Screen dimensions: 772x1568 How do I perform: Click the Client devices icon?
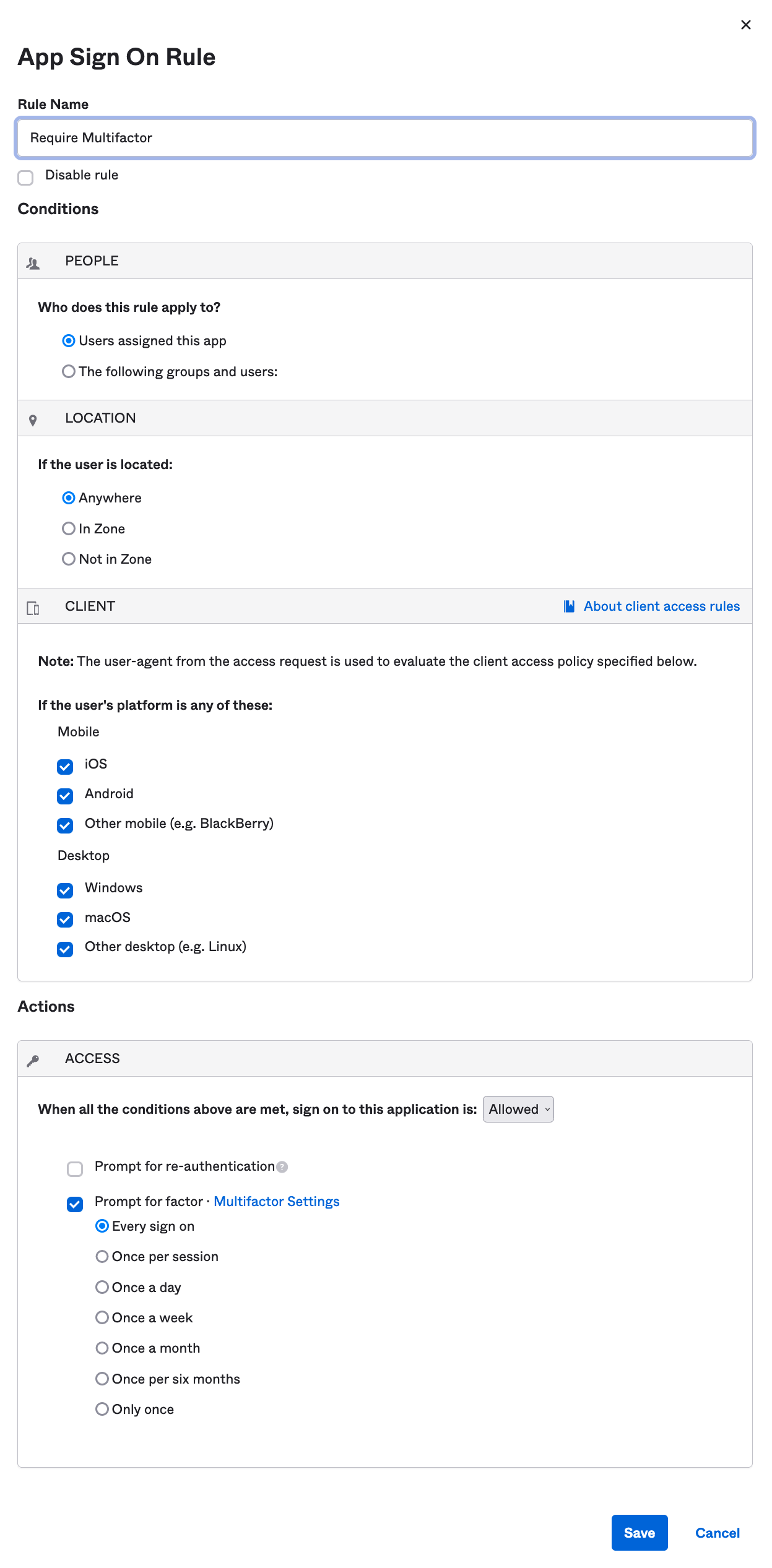pos(33,608)
